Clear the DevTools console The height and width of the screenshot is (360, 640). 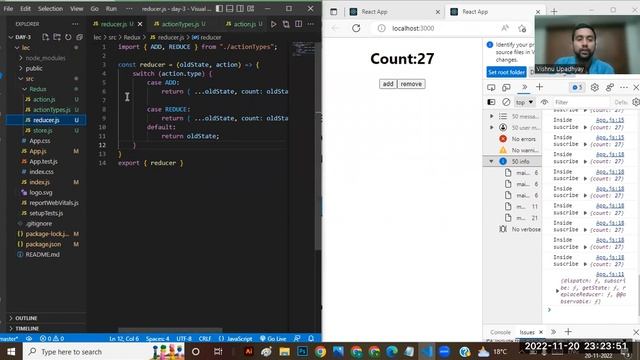[x=506, y=102]
